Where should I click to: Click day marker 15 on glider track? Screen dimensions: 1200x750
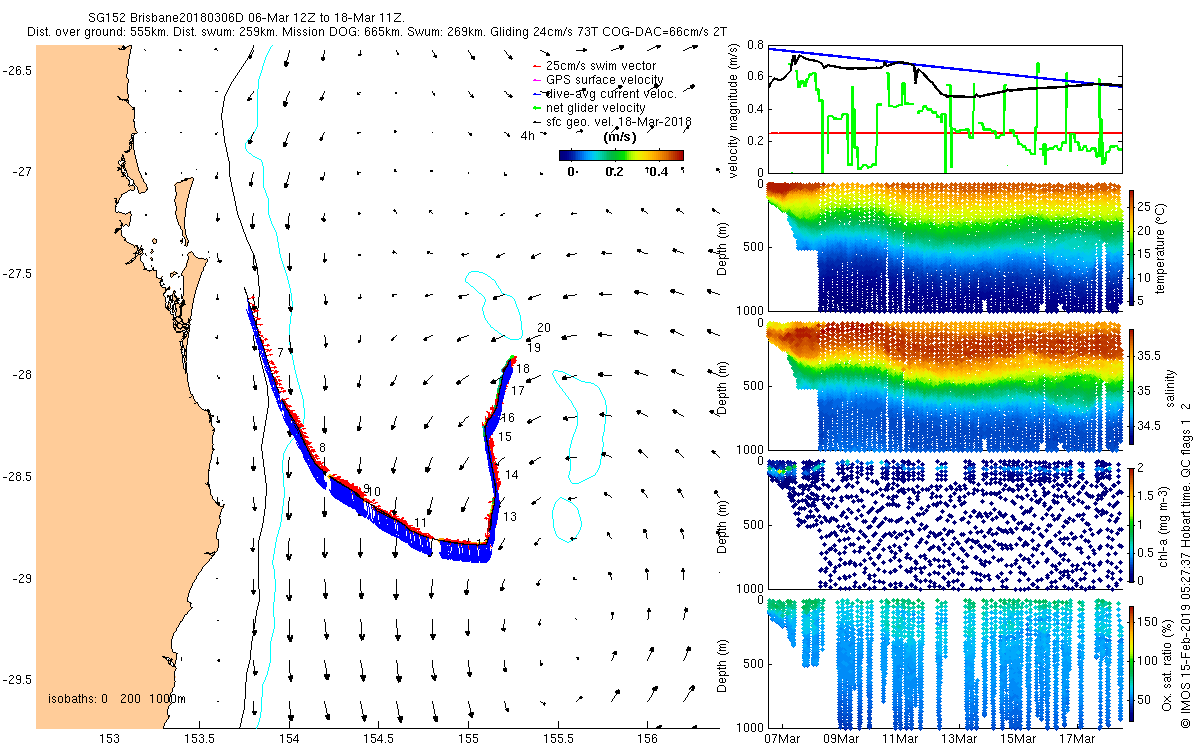tap(505, 437)
